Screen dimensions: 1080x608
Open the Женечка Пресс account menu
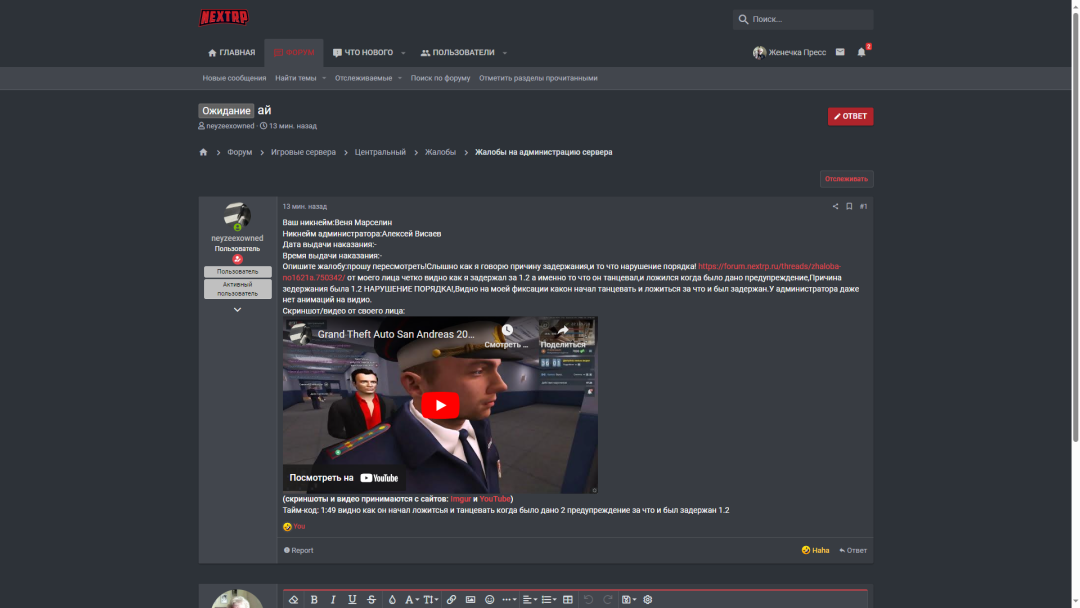pos(789,52)
